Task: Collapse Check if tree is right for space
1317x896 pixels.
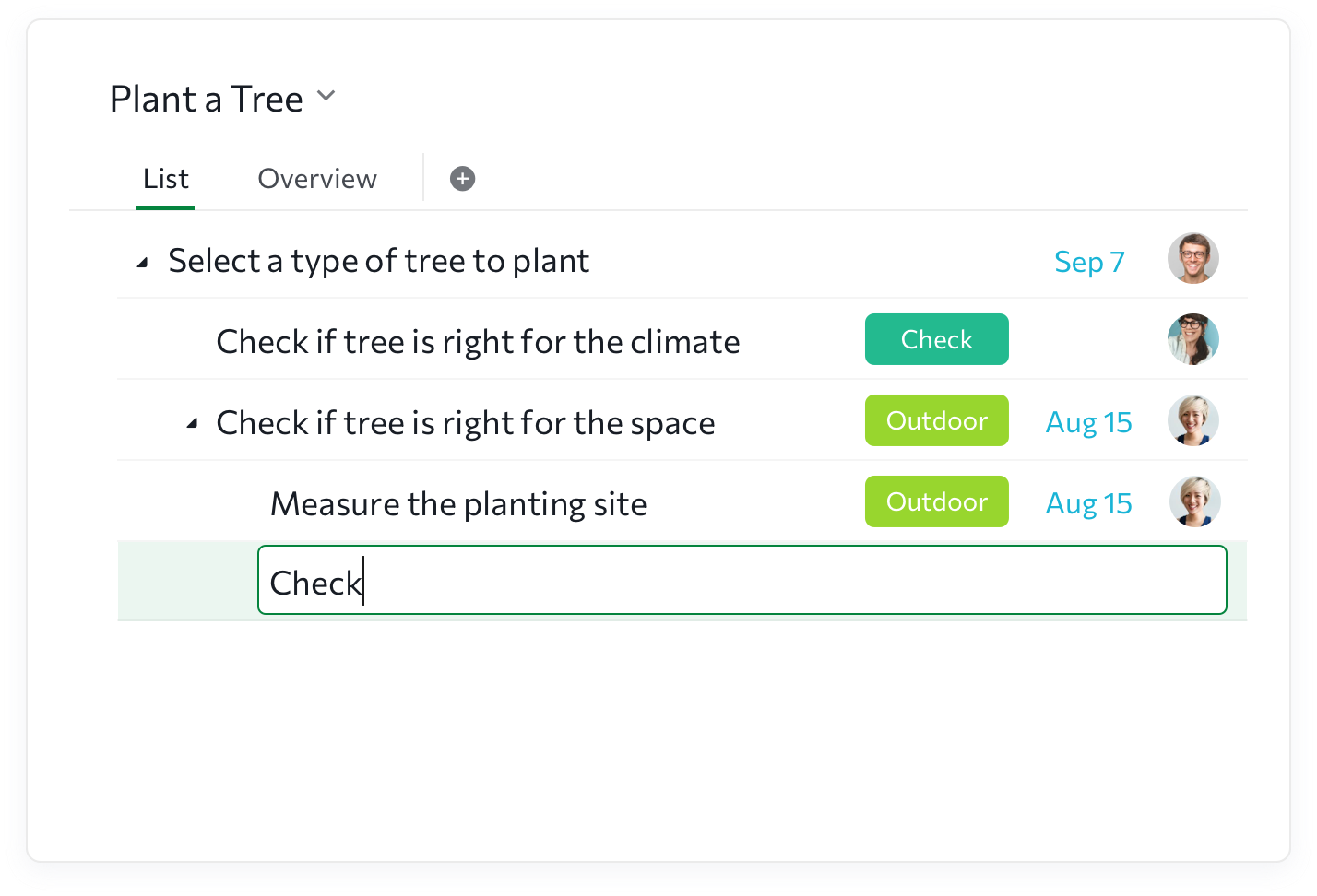Action: click(x=192, y=424)
